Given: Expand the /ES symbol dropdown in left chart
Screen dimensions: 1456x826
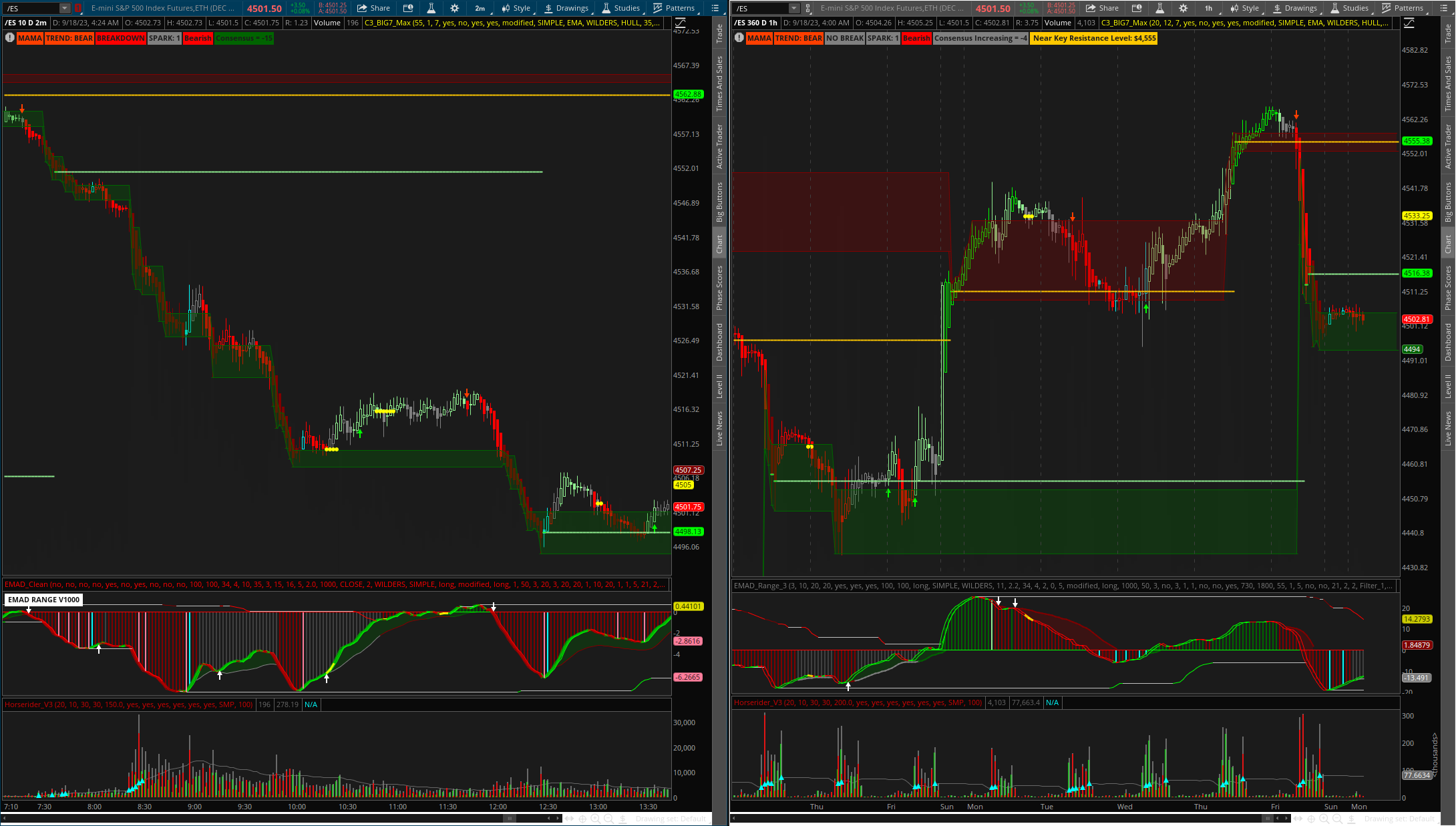Looking at the screenshot, I should pyautogui.click(x=65, y=8).
